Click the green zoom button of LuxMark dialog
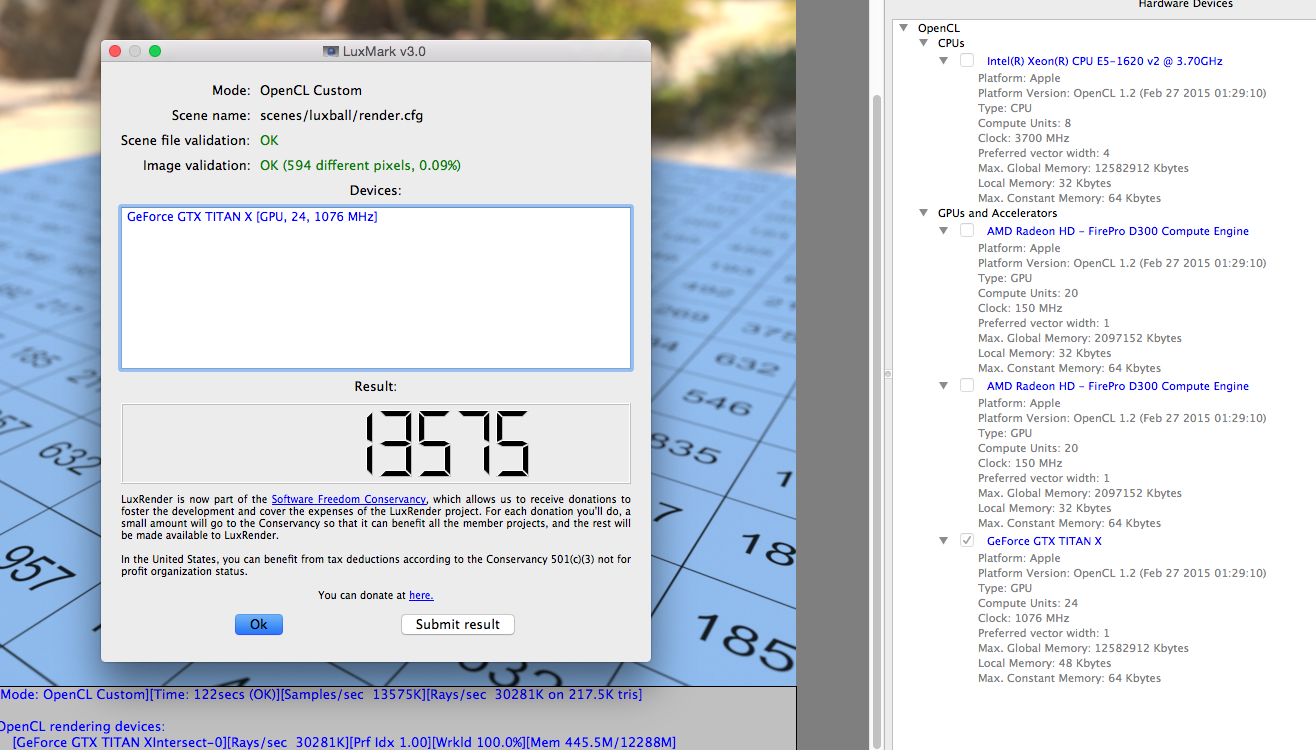Viewport: 1316px width, 750px height. tap(155, 51)
